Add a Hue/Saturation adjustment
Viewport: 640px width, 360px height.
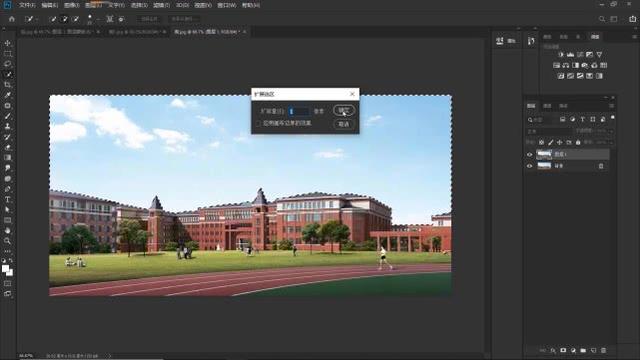coord(556,65)
